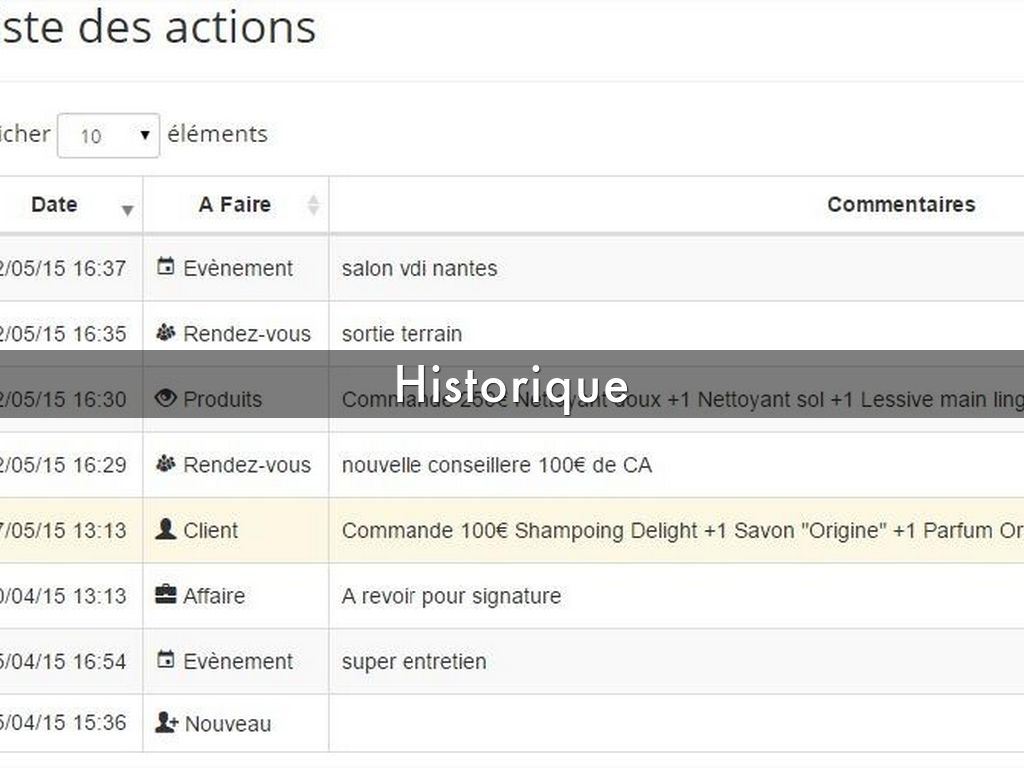1024x768 pixels.
Task: Click the calendar icon beside 'salon vdi nantes'
Action: [166, 267]
